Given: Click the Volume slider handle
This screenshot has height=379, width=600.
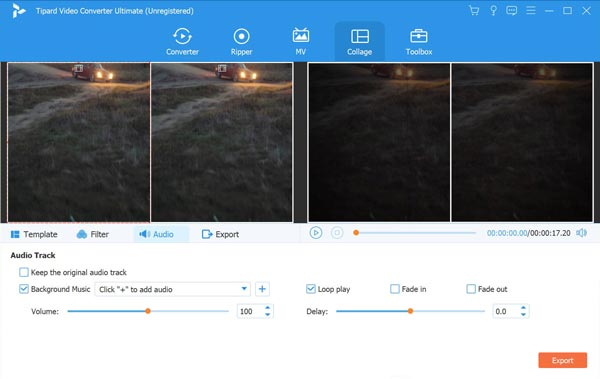Looking at the screenshot, I should 148,311.
